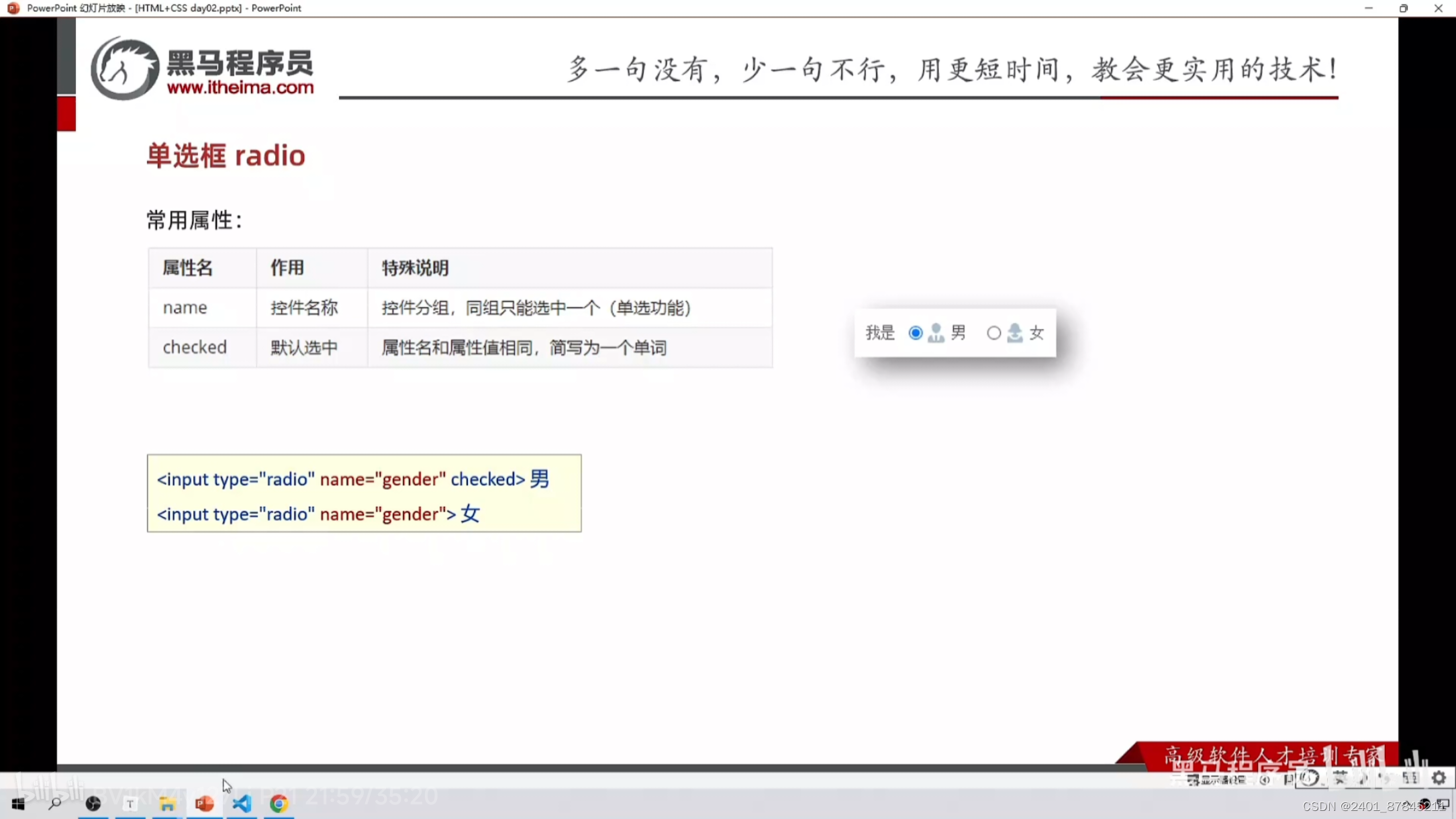Open the See All Slides grid view icon

point(1411,779)
